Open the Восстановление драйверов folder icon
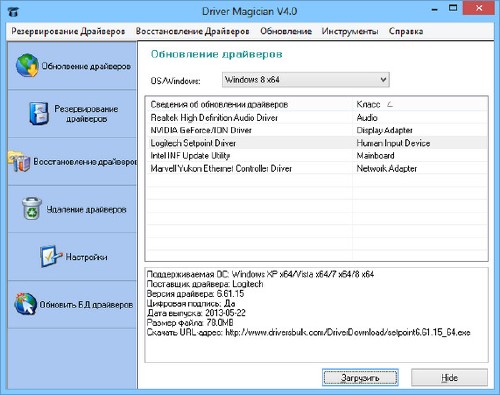Image resolution: width=500 pixels, height=395 pixels. click(x=20, y=161)
